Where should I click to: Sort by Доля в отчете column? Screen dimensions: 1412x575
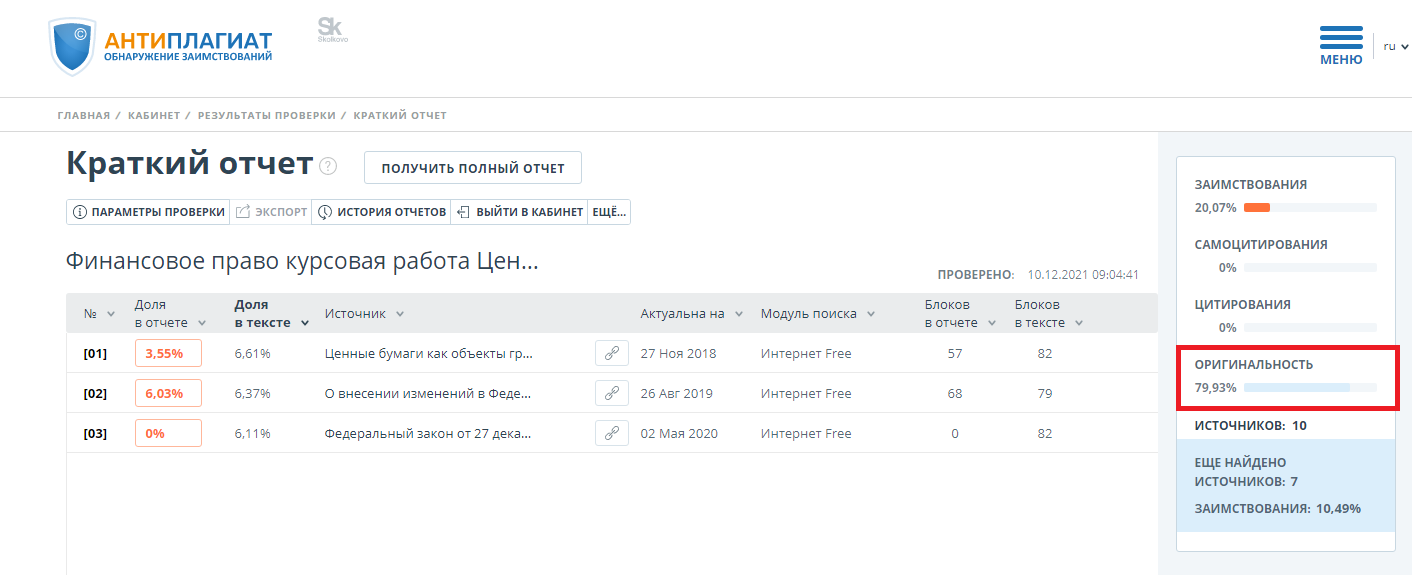click(x=202, y=323)
